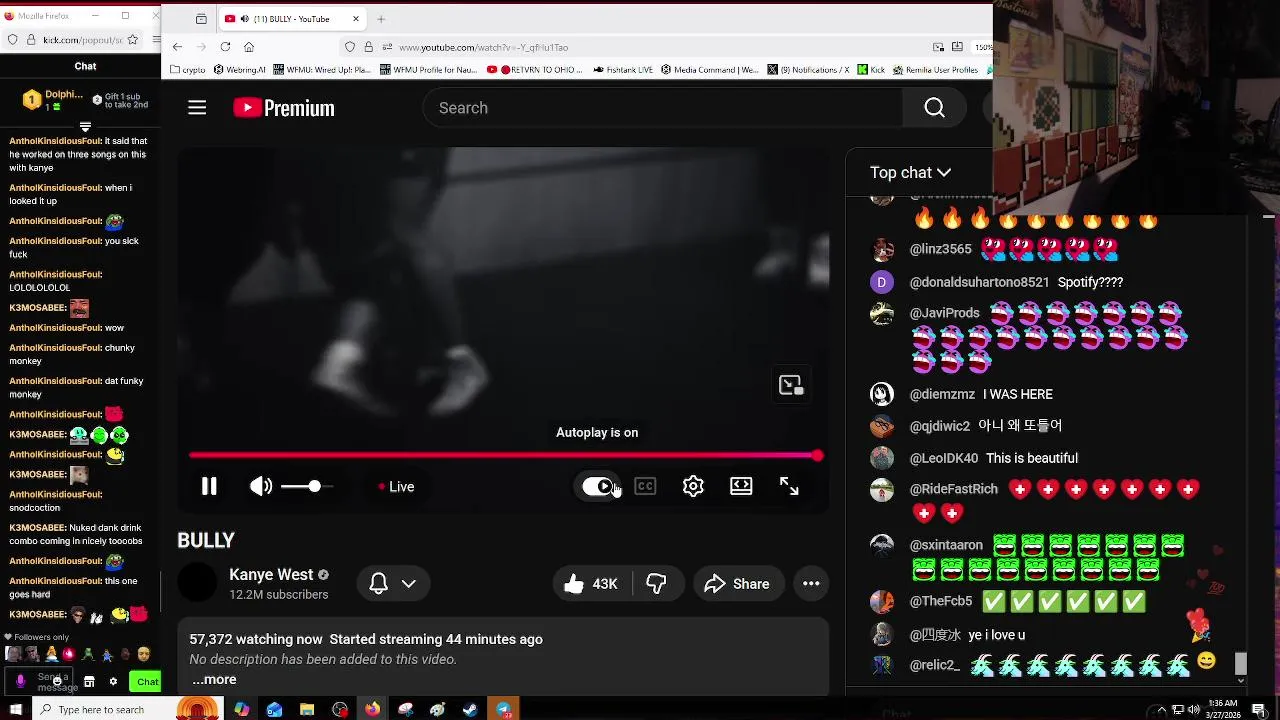Open the Windows Start menu
The width and height of the screenshot is (1280, 720).
point(15,710)
